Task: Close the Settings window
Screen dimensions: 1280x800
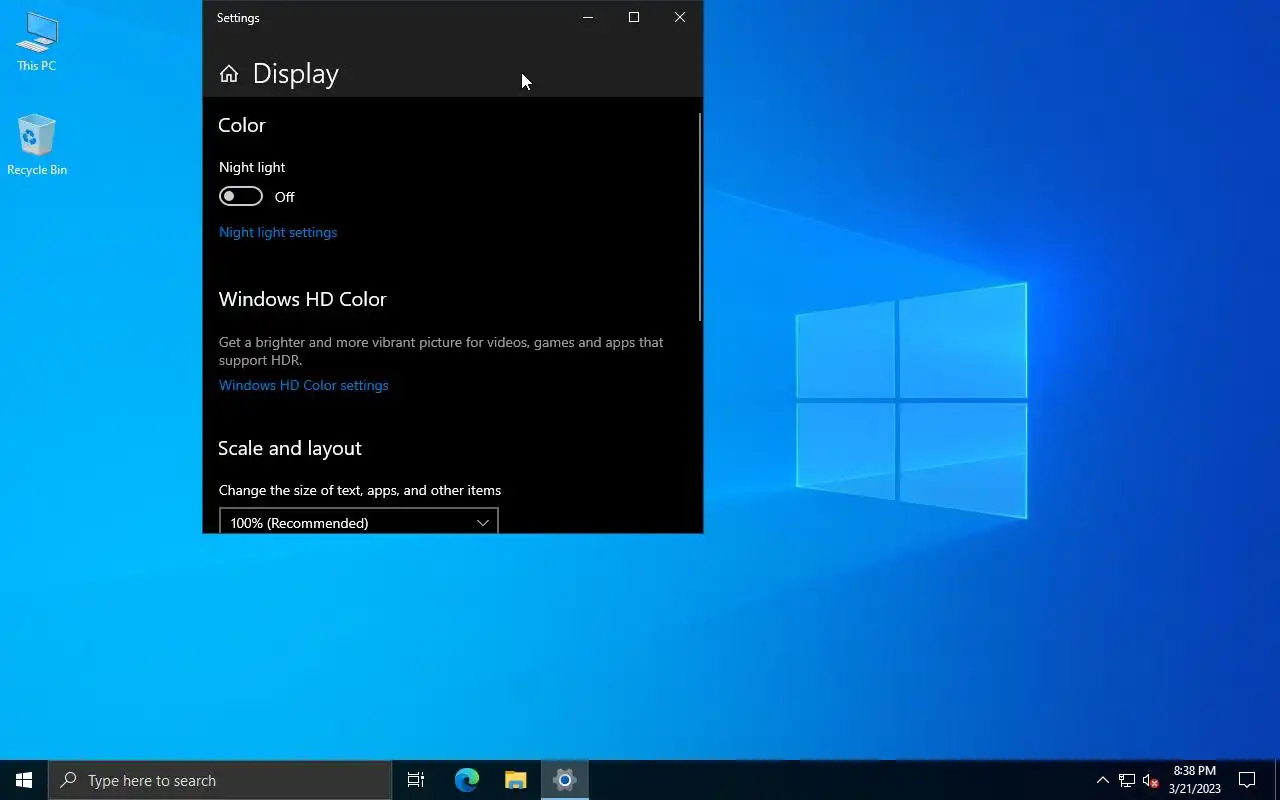Action: pyautogui.click(x=680, y=17)
